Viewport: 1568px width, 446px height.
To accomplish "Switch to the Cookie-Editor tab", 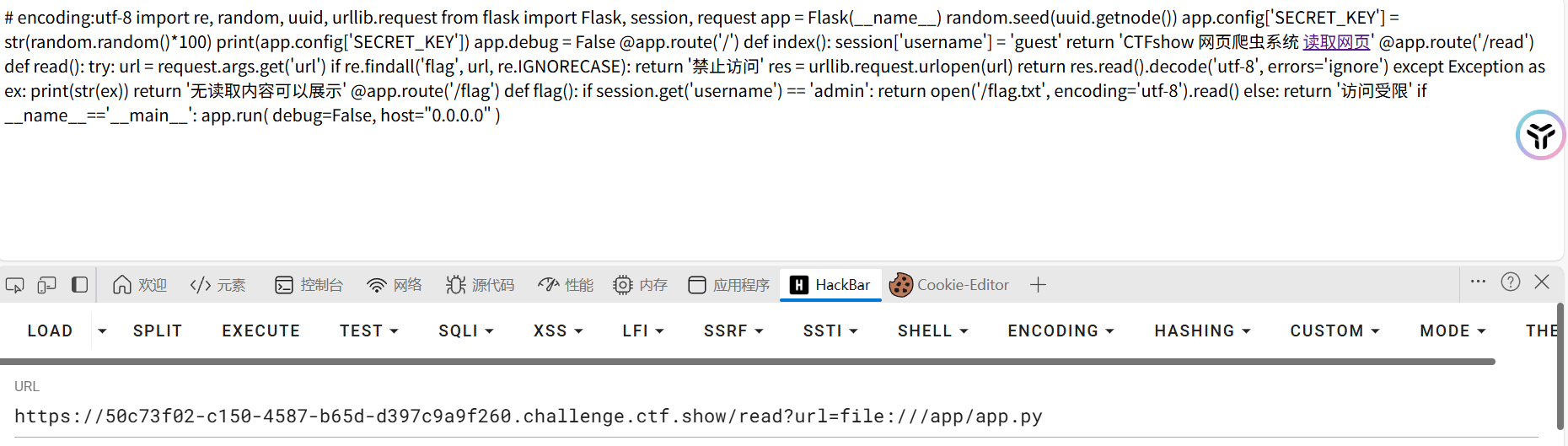I will 950,285.
